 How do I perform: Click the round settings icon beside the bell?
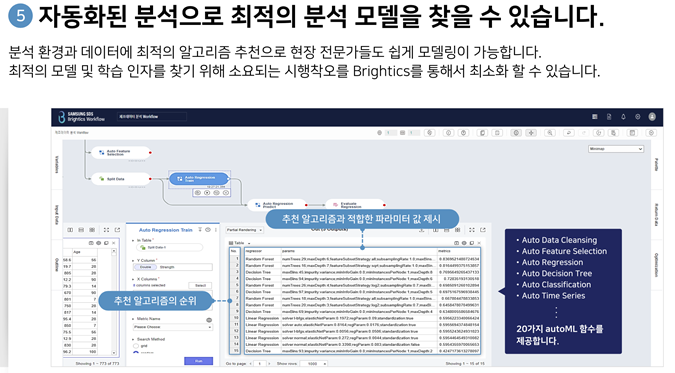pyautogui.click(x=638, y=117)
